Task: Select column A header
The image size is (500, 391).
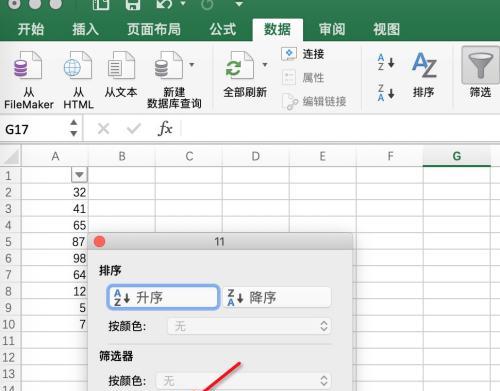Action: point(55,156)
